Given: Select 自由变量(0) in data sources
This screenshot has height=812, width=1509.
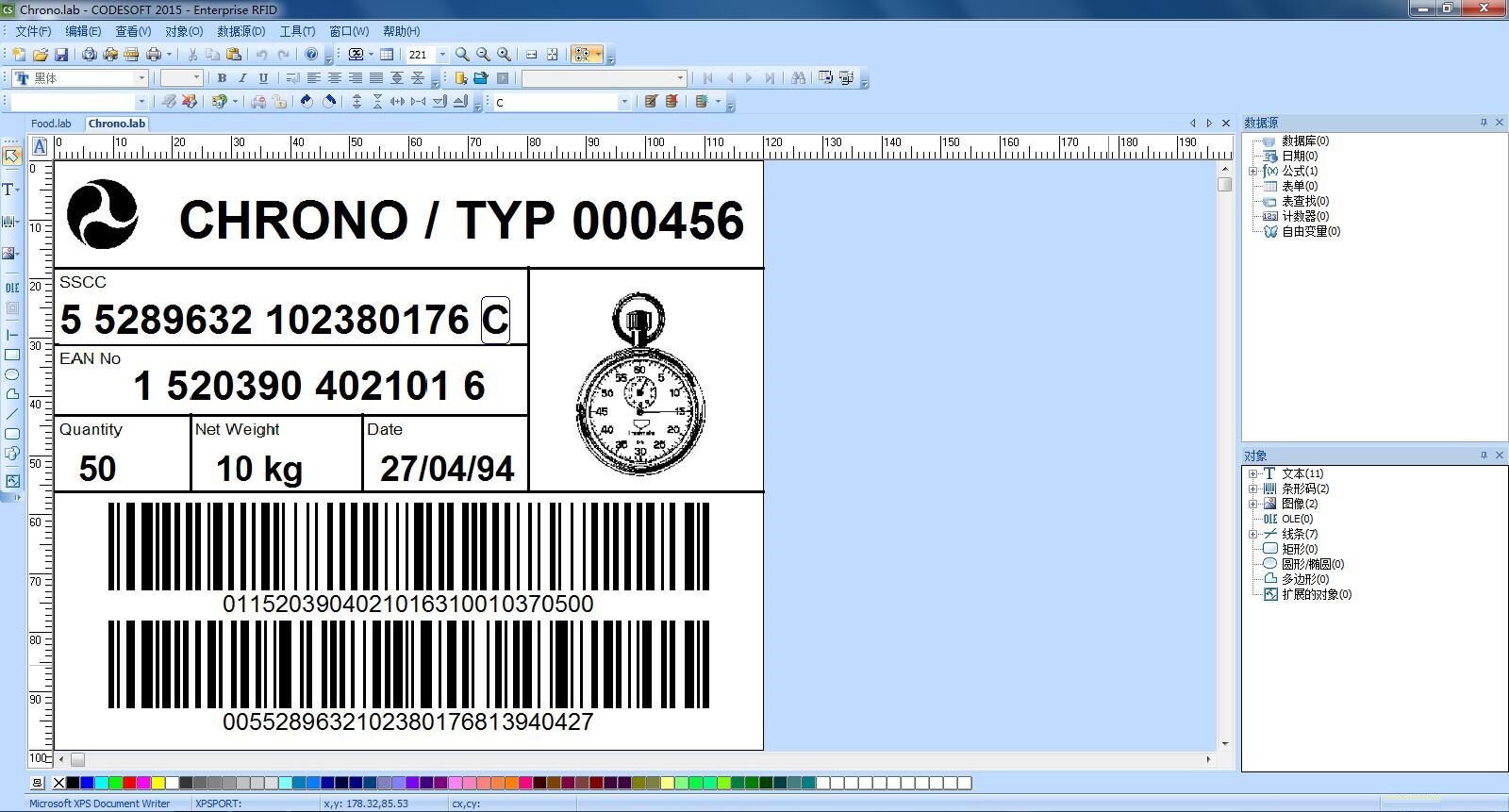Looking at the screenshot, I should 1311,231.
